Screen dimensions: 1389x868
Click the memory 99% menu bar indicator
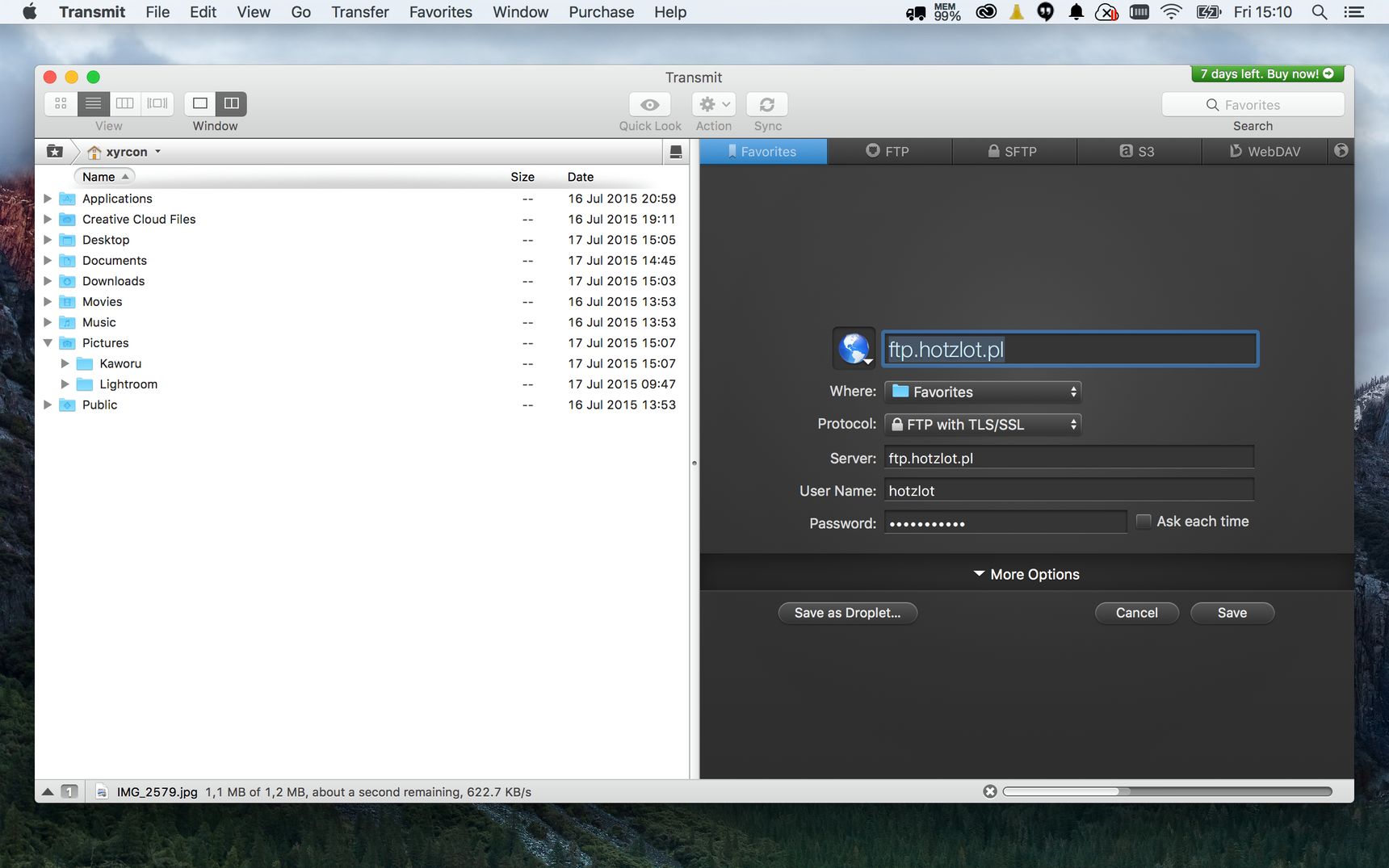click(946, 12)
